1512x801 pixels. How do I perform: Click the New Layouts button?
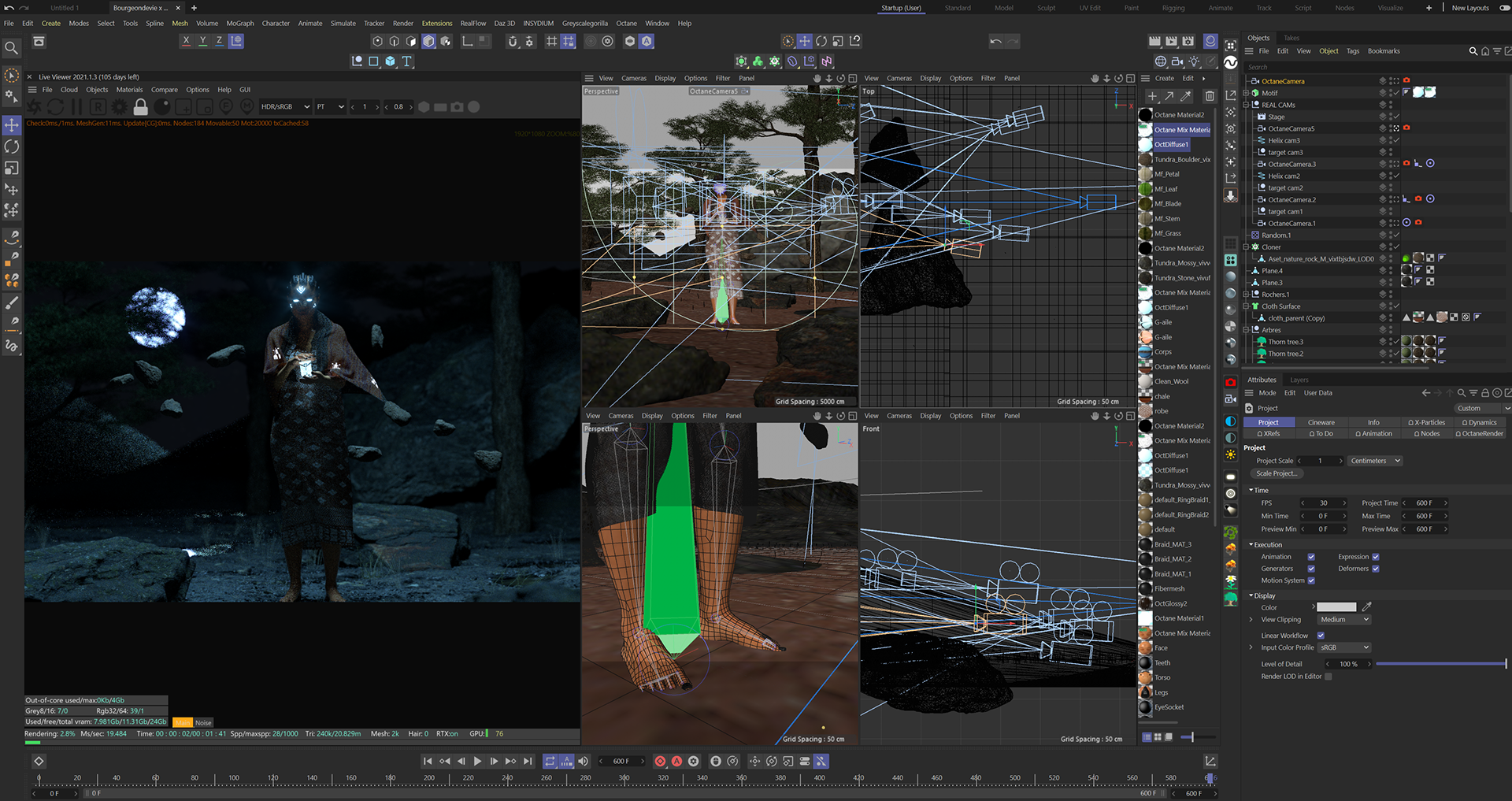(1470, 8)
